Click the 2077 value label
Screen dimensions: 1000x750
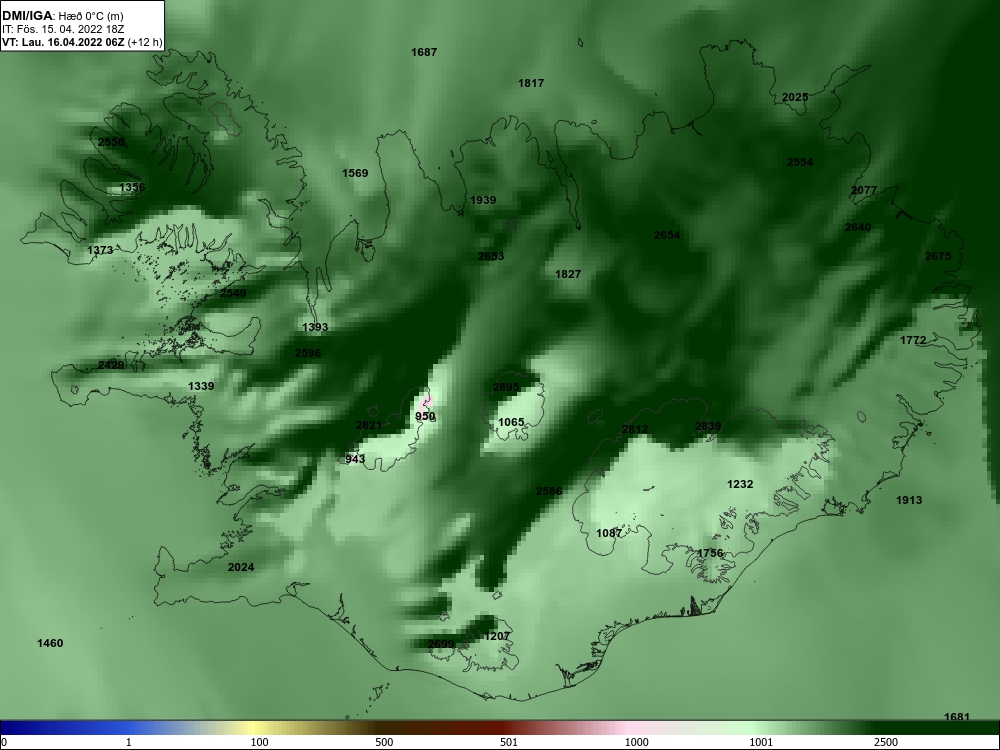(x=864, y=190)
